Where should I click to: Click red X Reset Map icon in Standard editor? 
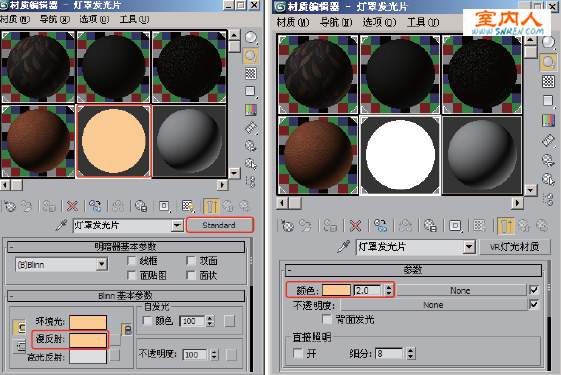(x=73, y=206)
